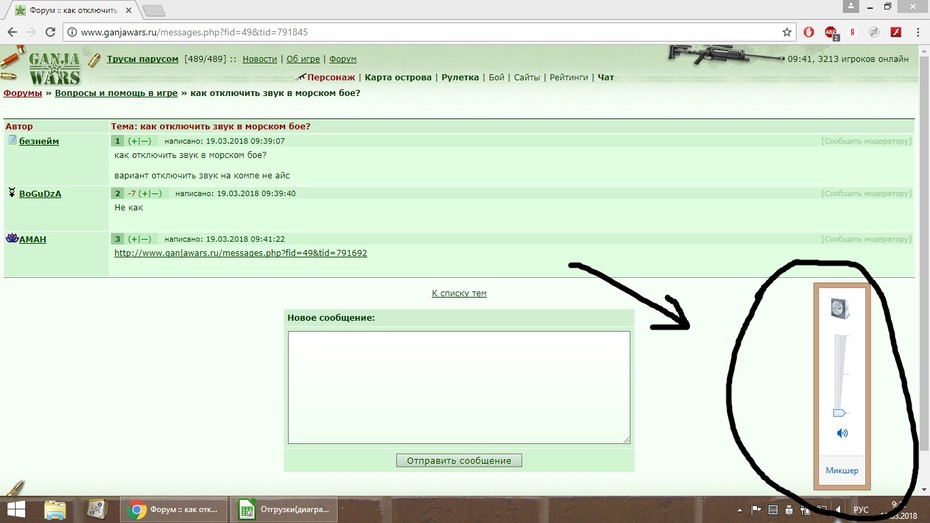The width and height of the screenshot is (930, 523).
Task: Open the Форум link in the header
Action: [343, 59]
